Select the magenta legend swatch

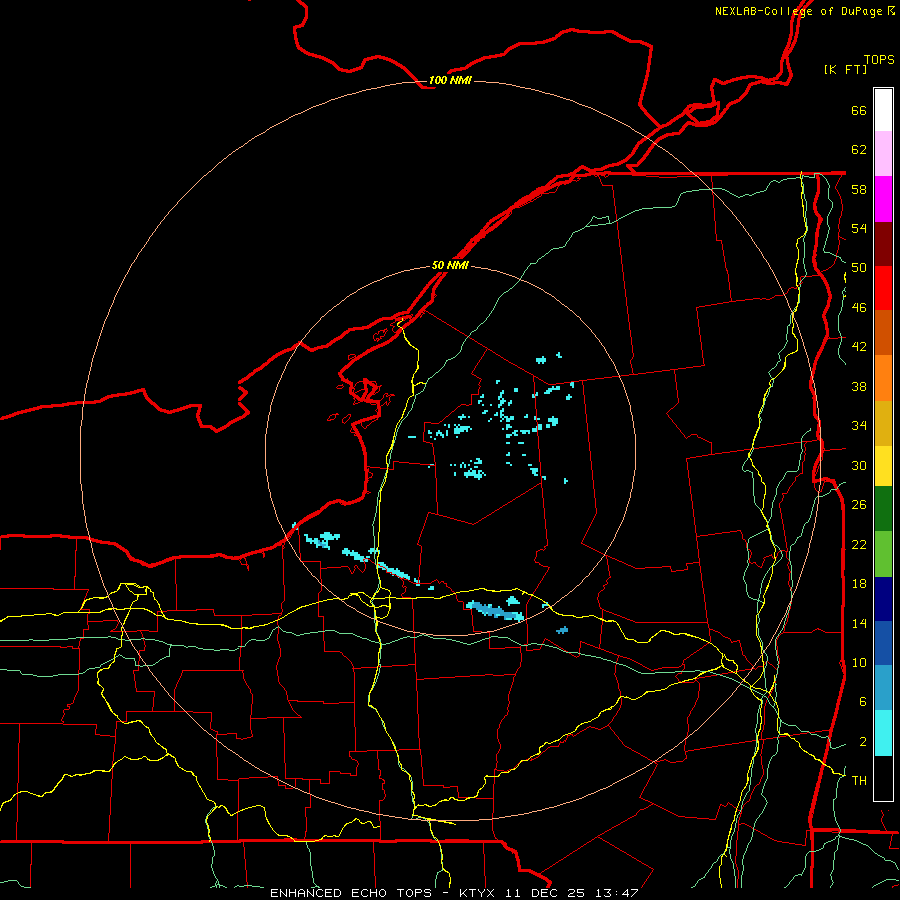pyautogui.click(x=883, y=199)
